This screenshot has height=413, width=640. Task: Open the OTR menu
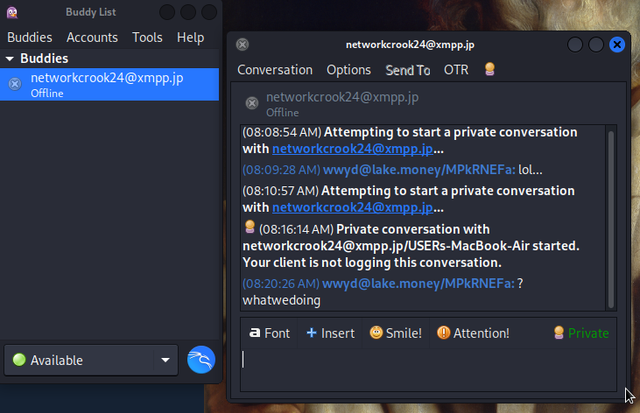456,70
